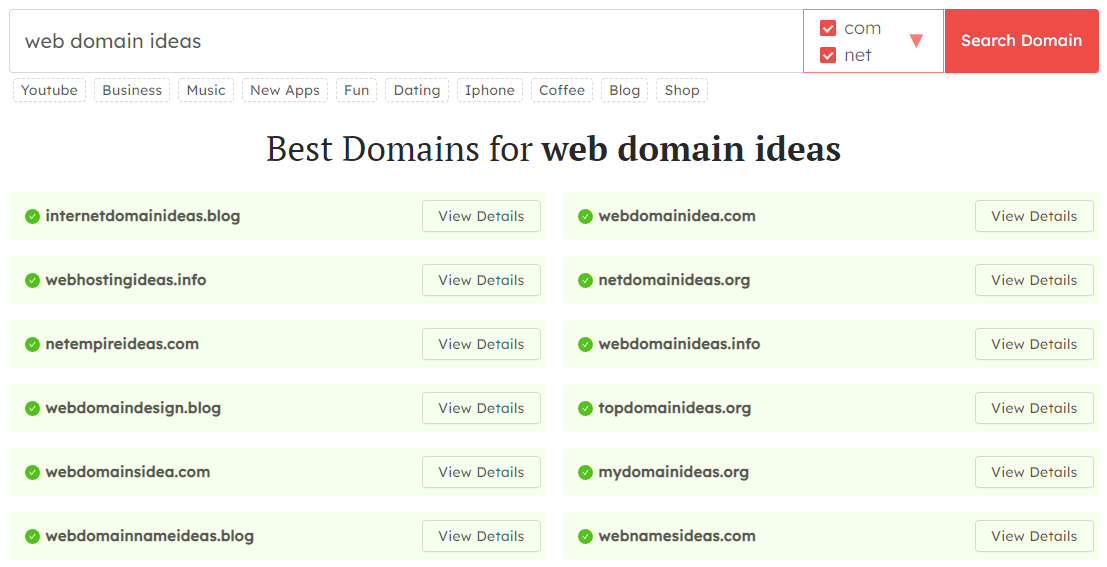Click green availability icon next to webhostingideas.info
Image resolution: width=1107 pixels, height=567 pixels.
(32, 280)
